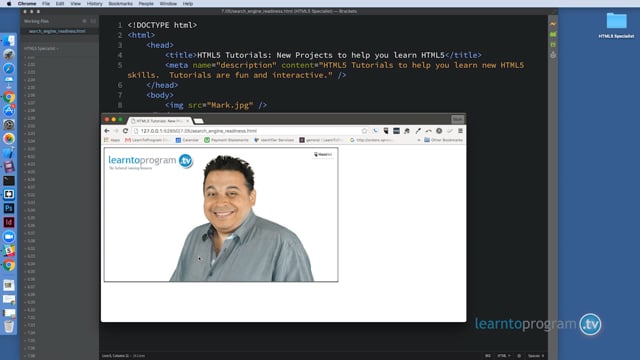This screenshot has width=640, height=360.
Task: Reload the page in Chrome
Action: click(125, 131)
